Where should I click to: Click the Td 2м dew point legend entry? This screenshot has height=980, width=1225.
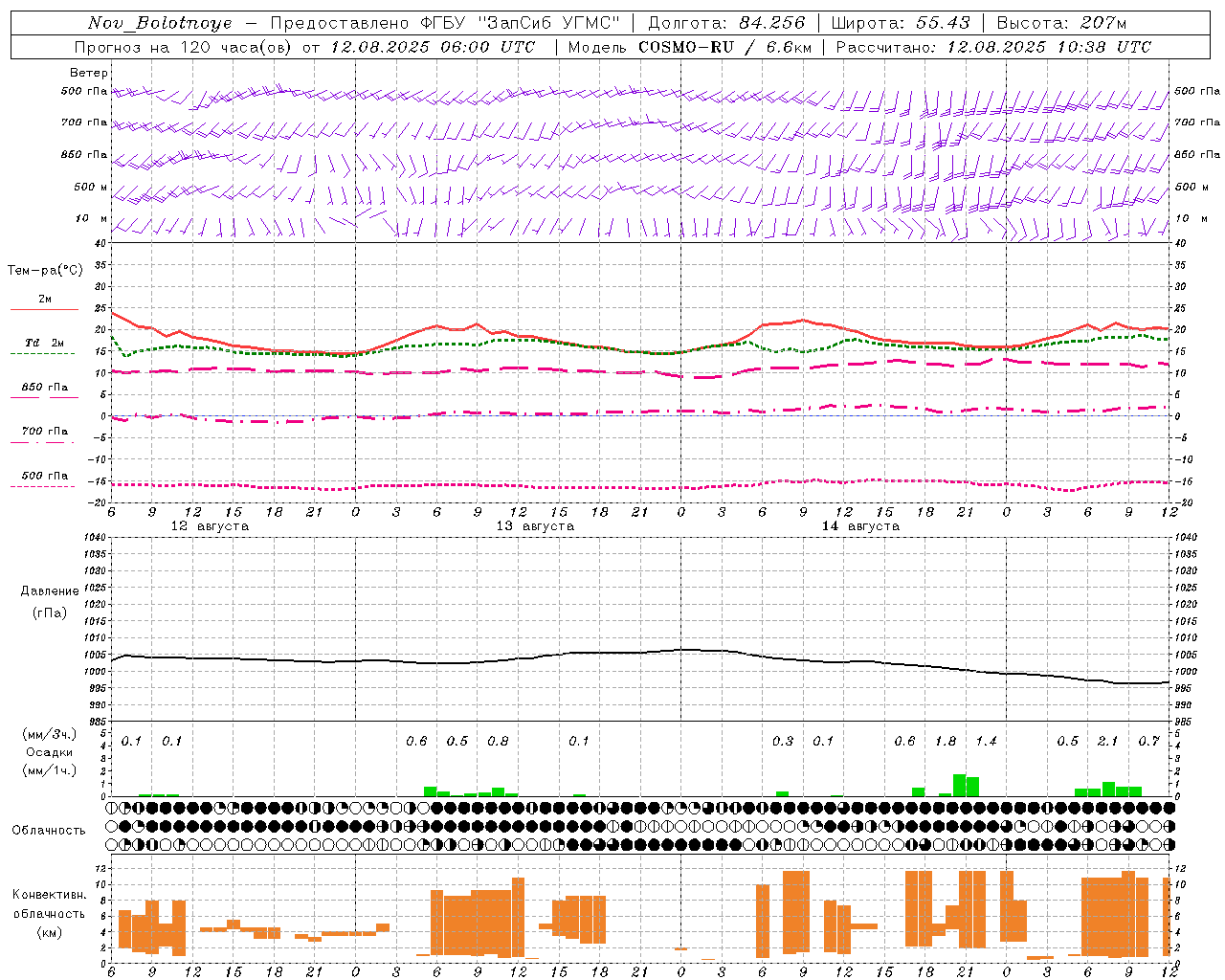click(x=45, y=343)
